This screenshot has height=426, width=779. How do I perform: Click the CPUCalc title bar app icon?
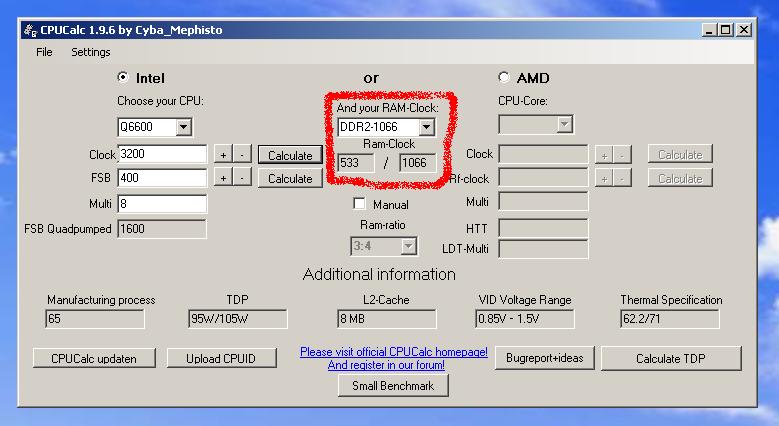click(x=30, y=30)
